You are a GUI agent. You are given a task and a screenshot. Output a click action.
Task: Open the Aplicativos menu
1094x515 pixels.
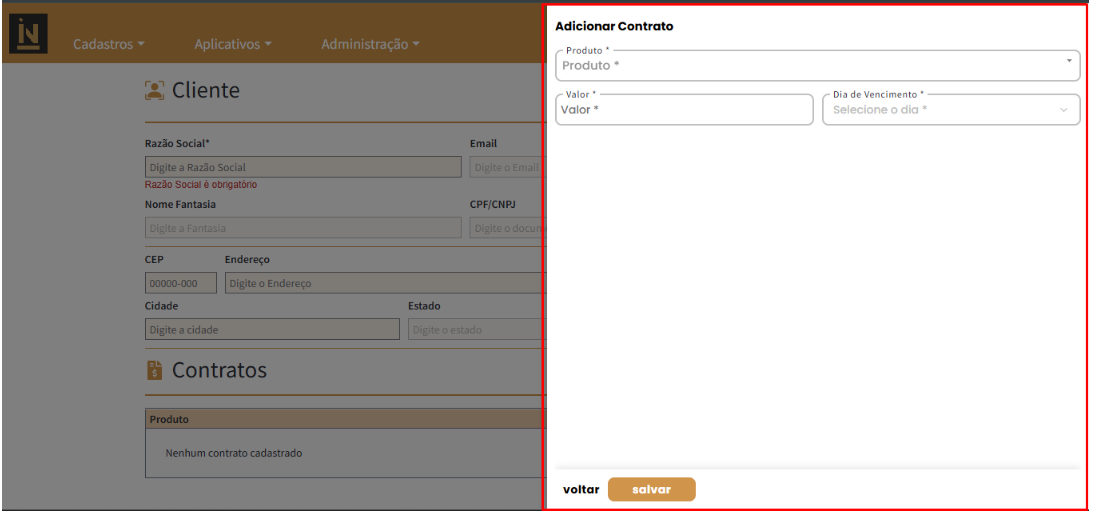coord(233,44)
